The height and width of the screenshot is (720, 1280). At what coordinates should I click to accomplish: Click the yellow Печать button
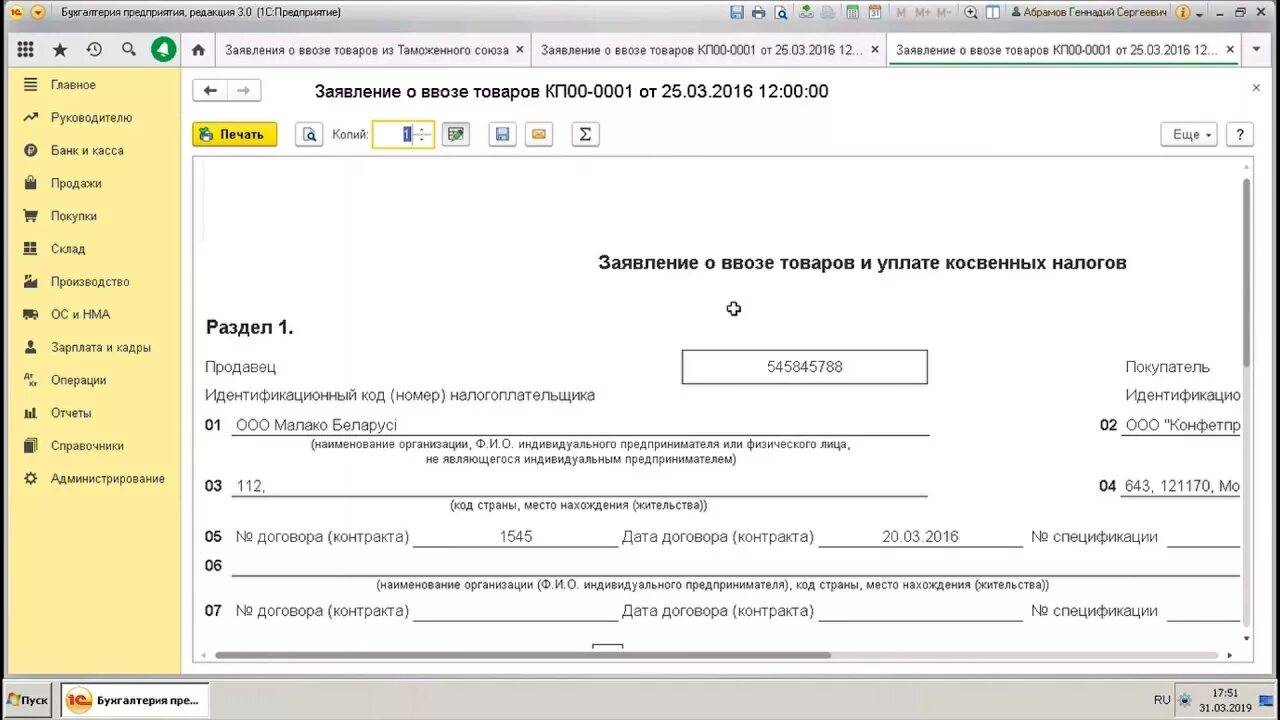235,134
